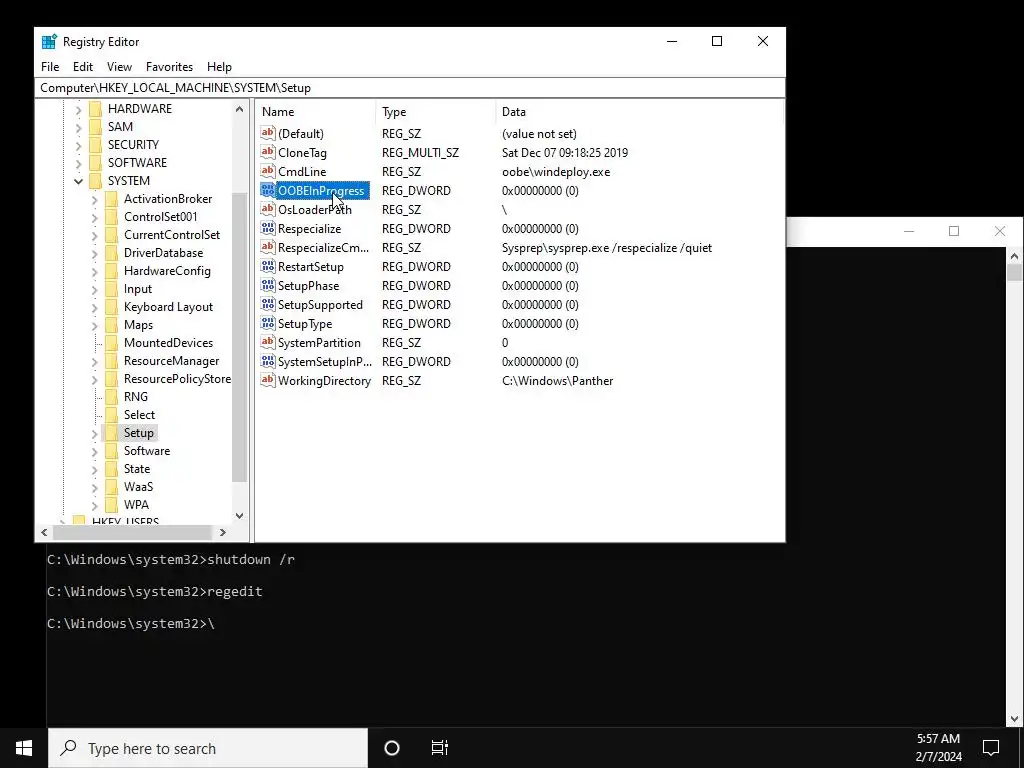This screenshot has height=768, width=1024.
Task: Open the Windows Start menu
Action: 24,748
